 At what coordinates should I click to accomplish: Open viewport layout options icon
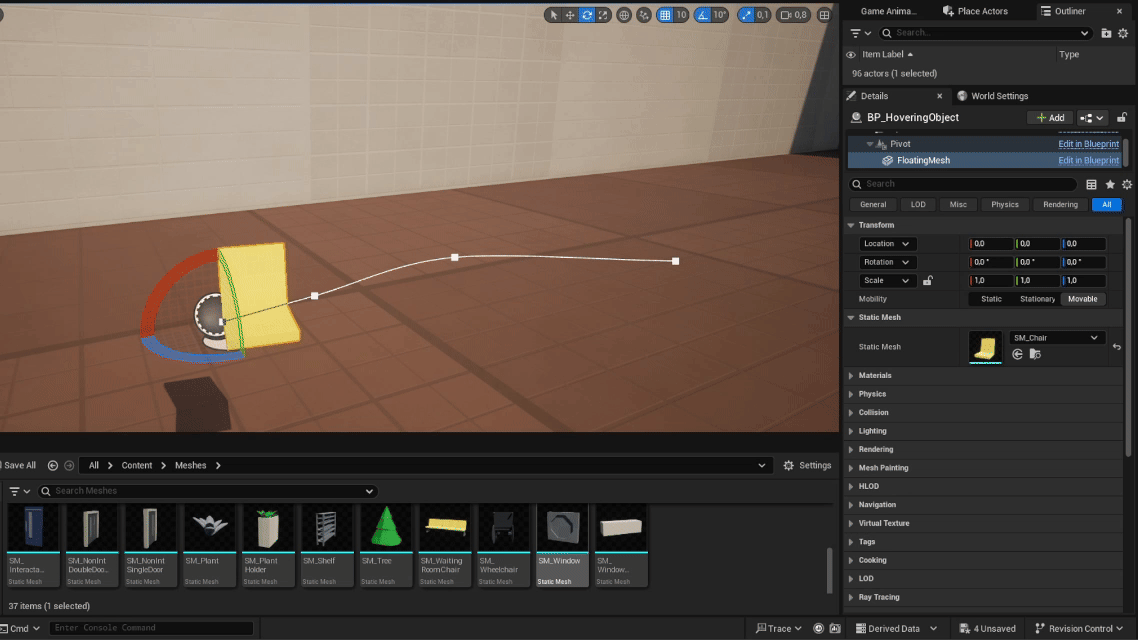824,15
